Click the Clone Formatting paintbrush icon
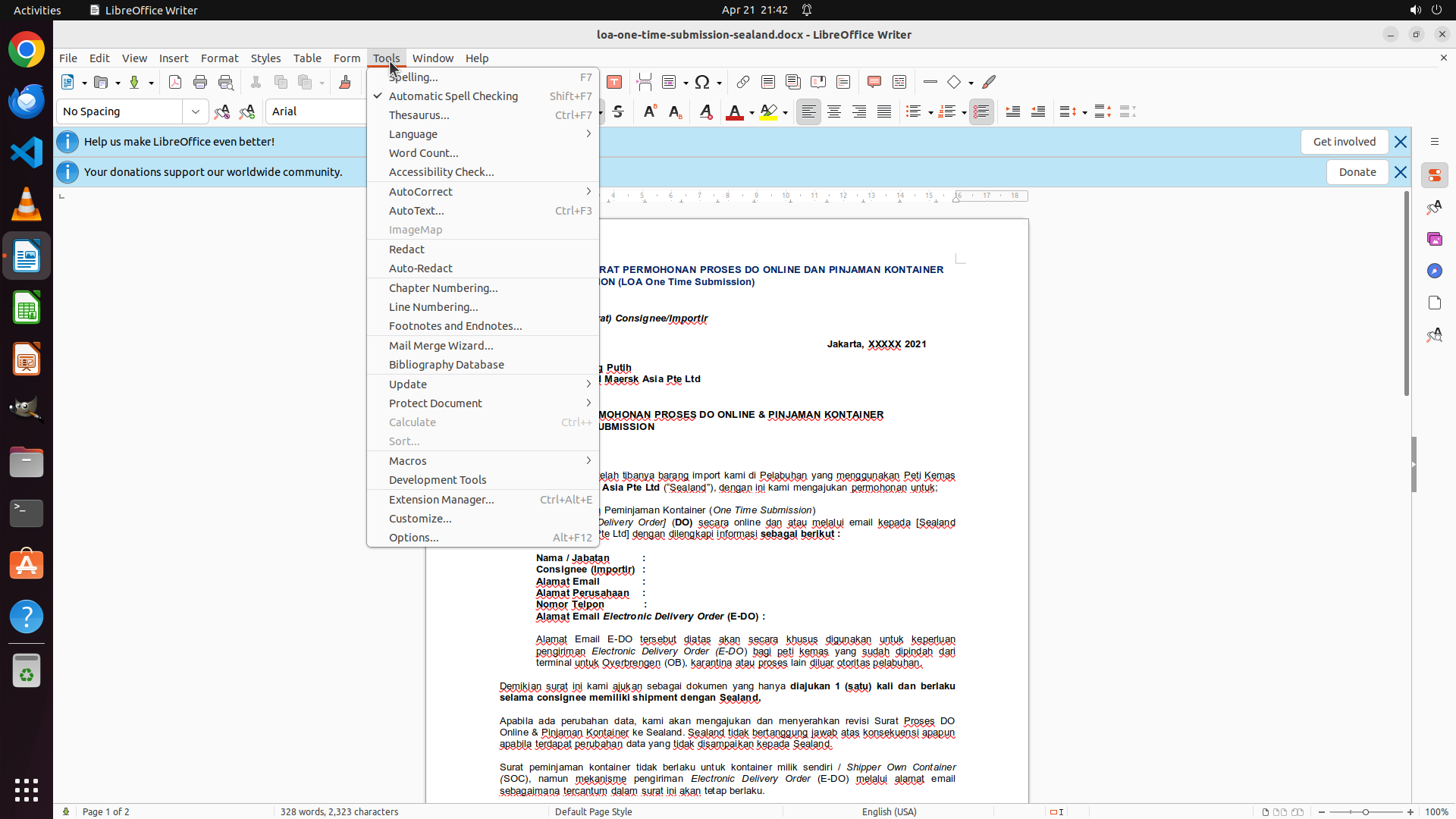 [x=345, y=83]
